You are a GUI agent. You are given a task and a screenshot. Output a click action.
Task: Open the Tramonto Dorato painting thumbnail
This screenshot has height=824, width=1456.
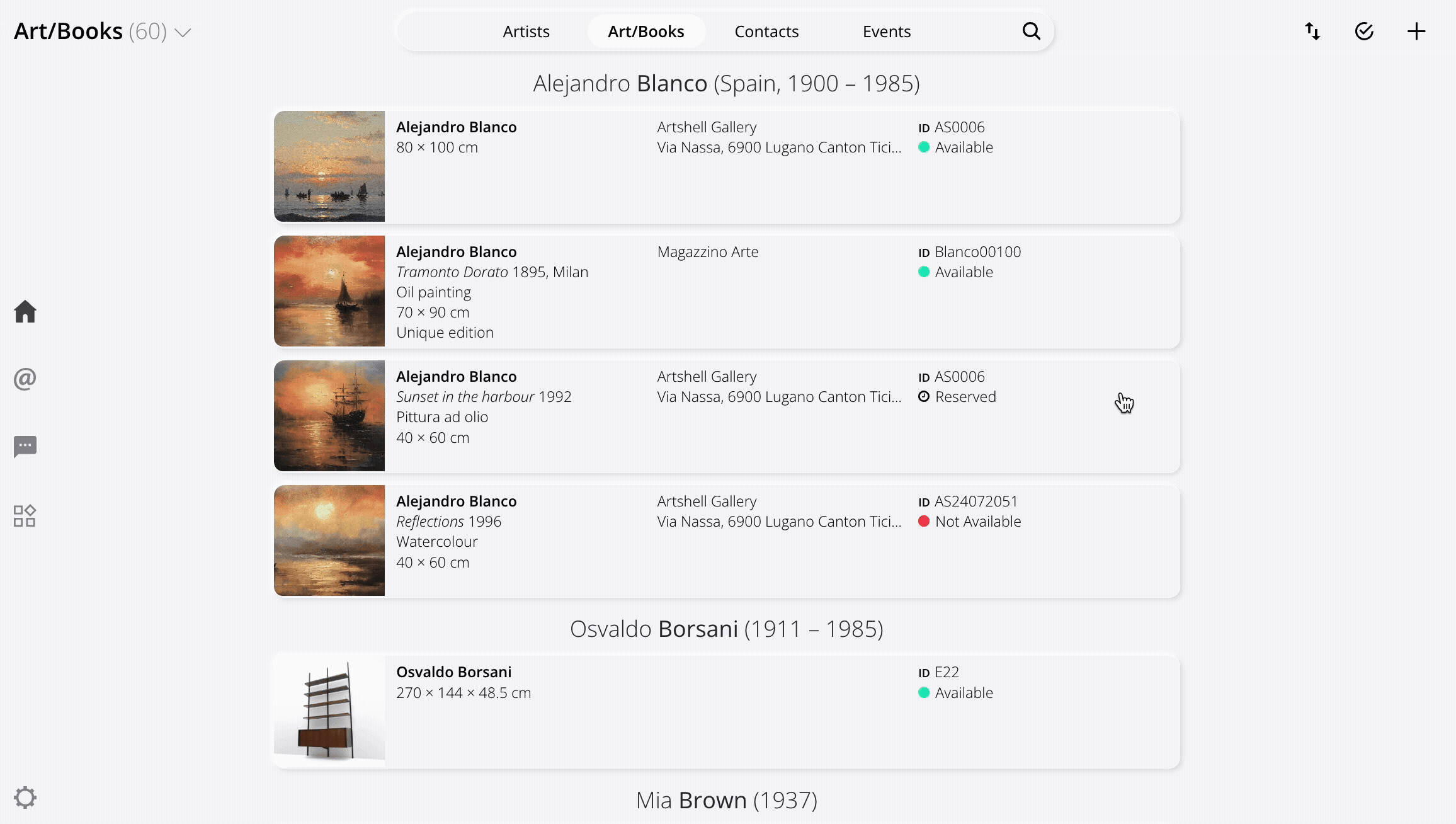(329, 291)
